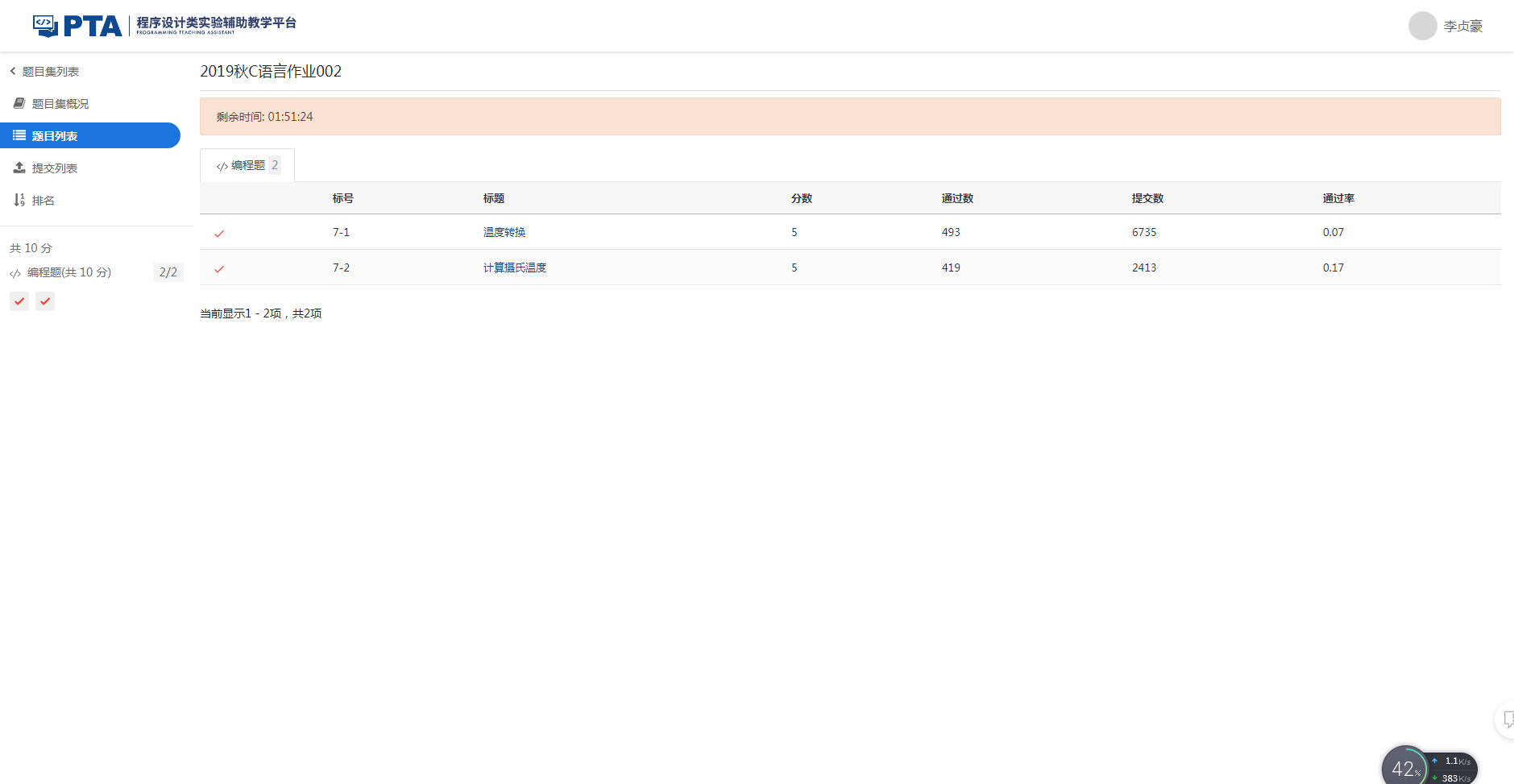
Task: Open problem 温度转换
Action: point(504,232)
